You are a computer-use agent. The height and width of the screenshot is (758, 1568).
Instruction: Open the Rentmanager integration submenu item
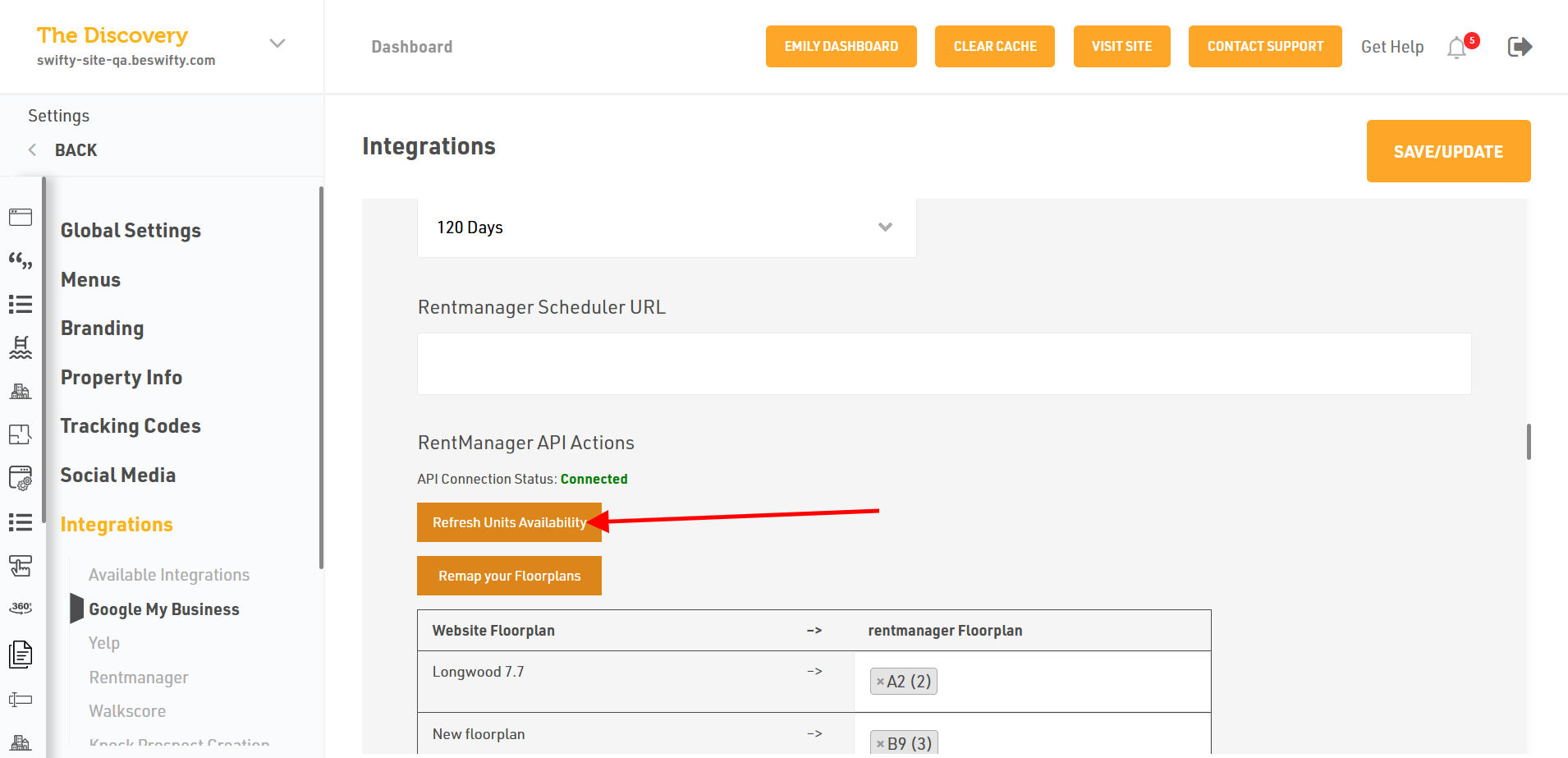[x=139, y=678]
